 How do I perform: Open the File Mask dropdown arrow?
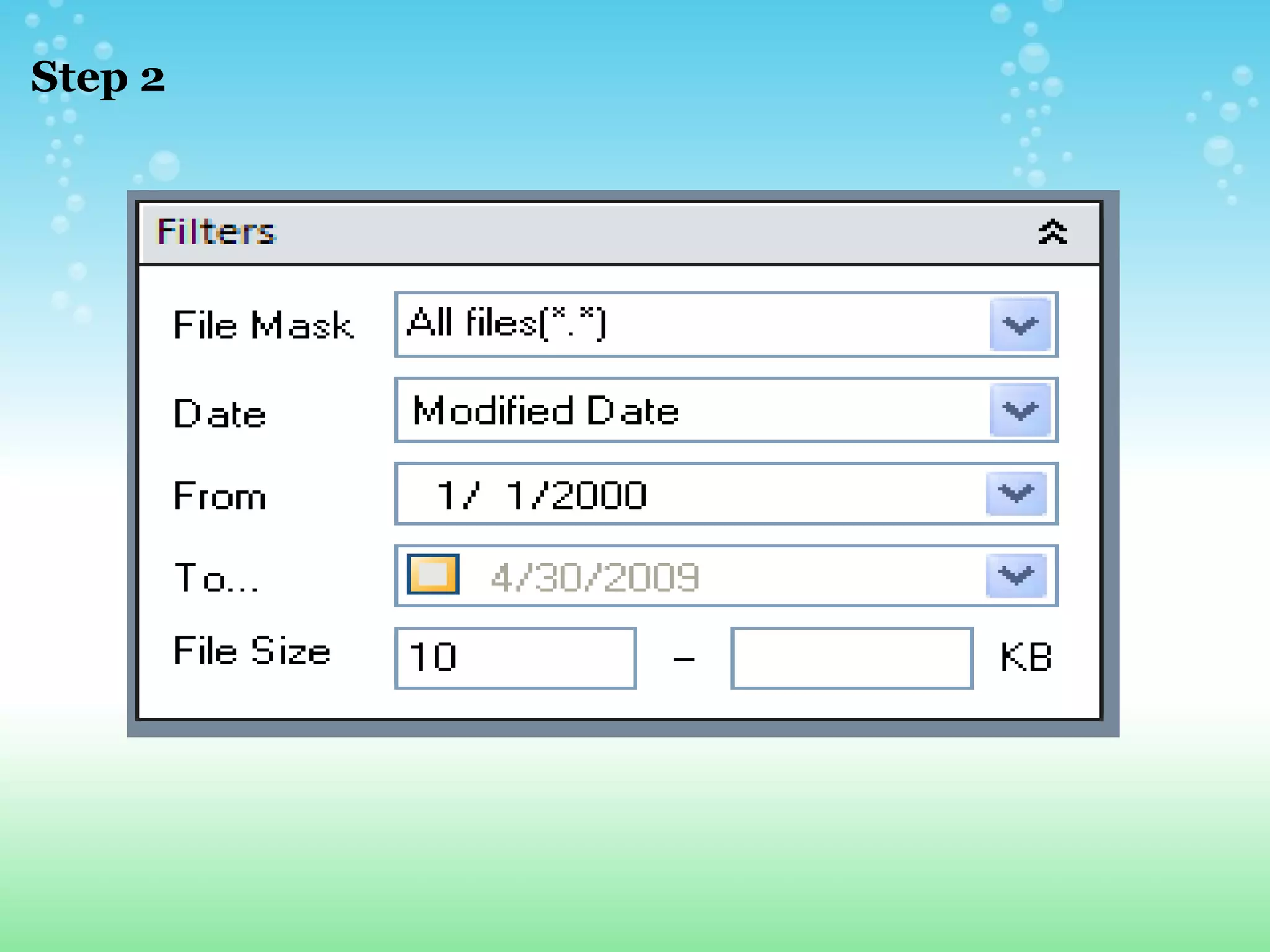point(1020,324)
